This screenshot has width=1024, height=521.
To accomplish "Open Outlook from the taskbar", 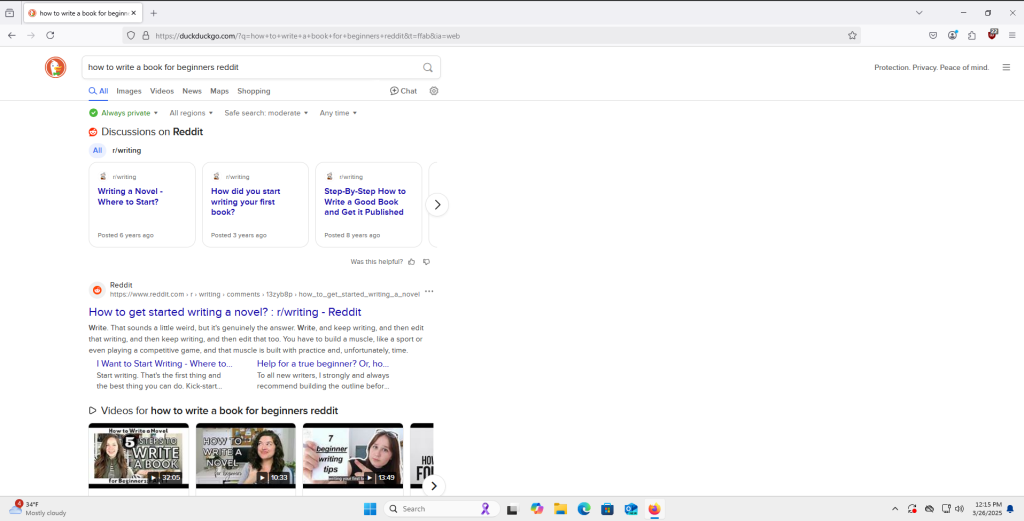I will (631, 509).
